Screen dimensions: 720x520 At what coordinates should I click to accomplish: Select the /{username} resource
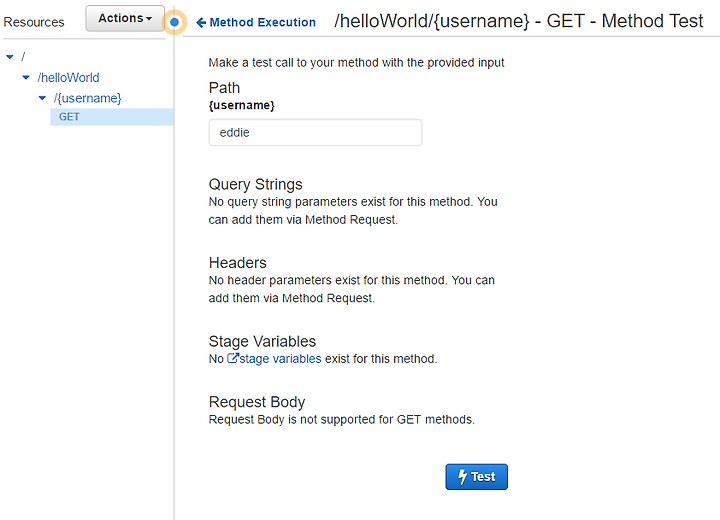87,98
